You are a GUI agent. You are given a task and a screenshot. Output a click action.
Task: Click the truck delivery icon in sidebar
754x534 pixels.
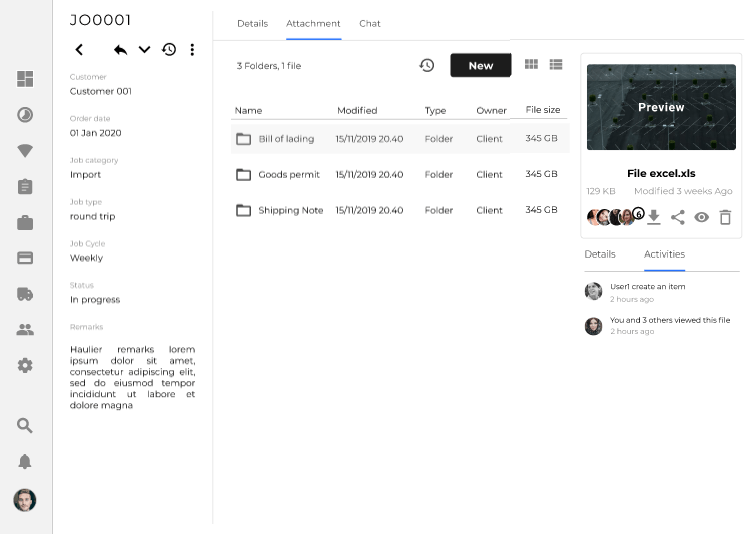(x=25, y=294)
